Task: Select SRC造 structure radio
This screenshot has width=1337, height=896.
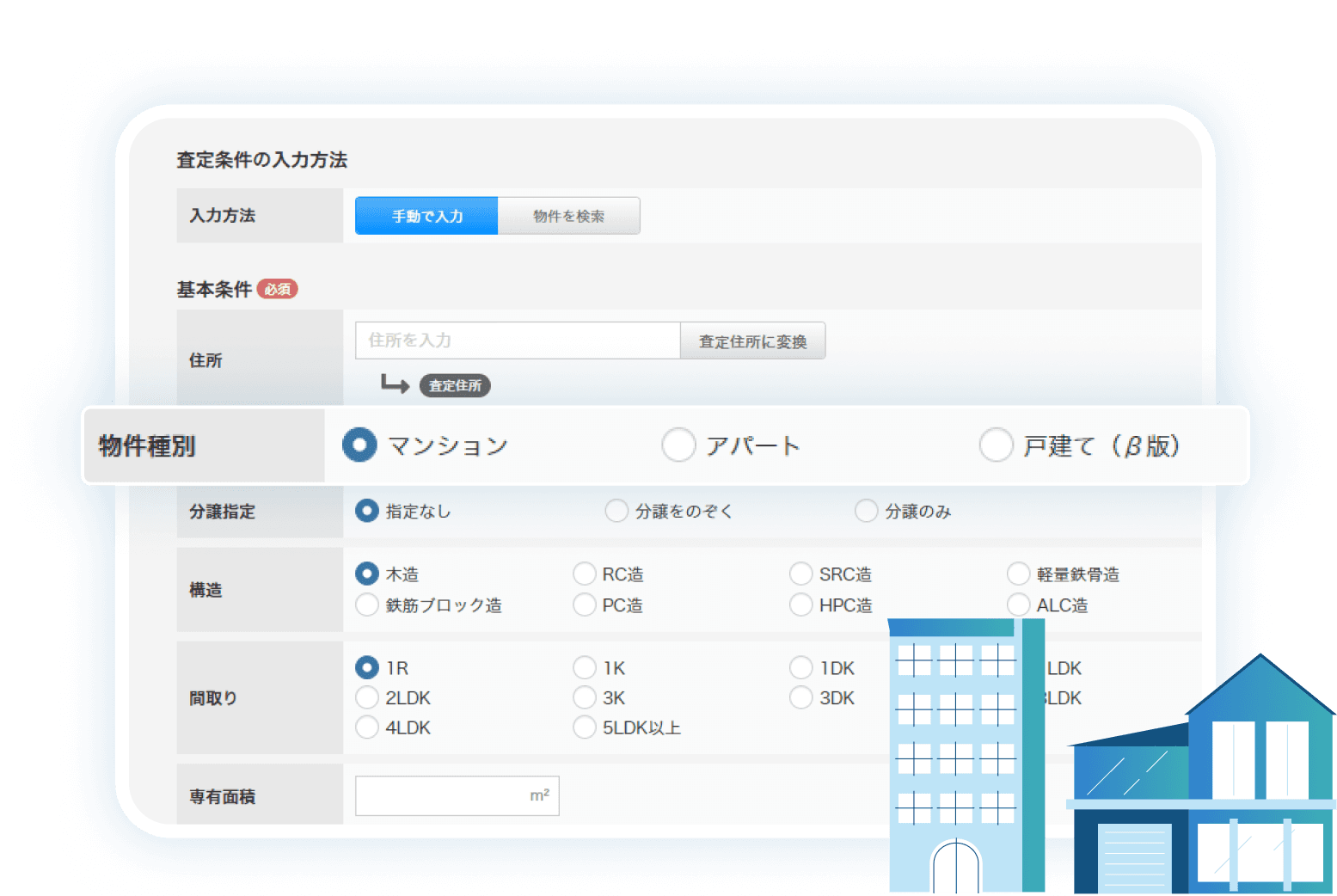Action: tap(801, 574)
